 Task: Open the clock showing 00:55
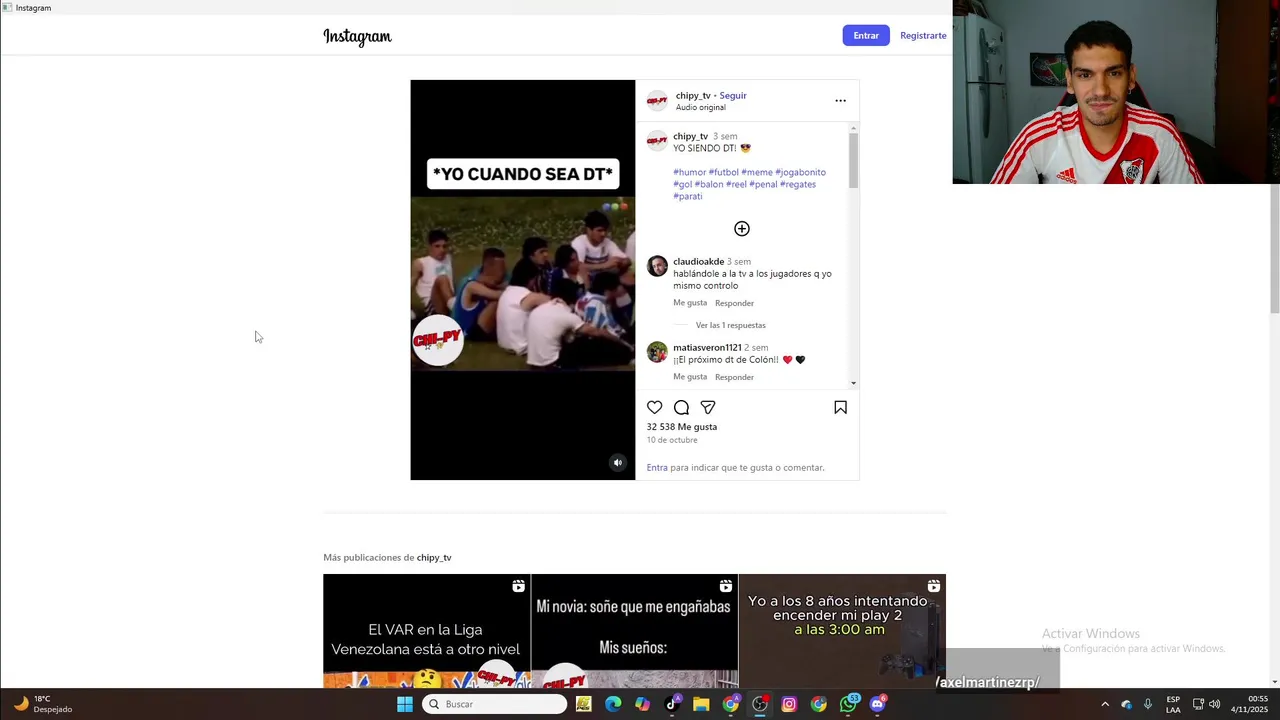click(1249, 704)
